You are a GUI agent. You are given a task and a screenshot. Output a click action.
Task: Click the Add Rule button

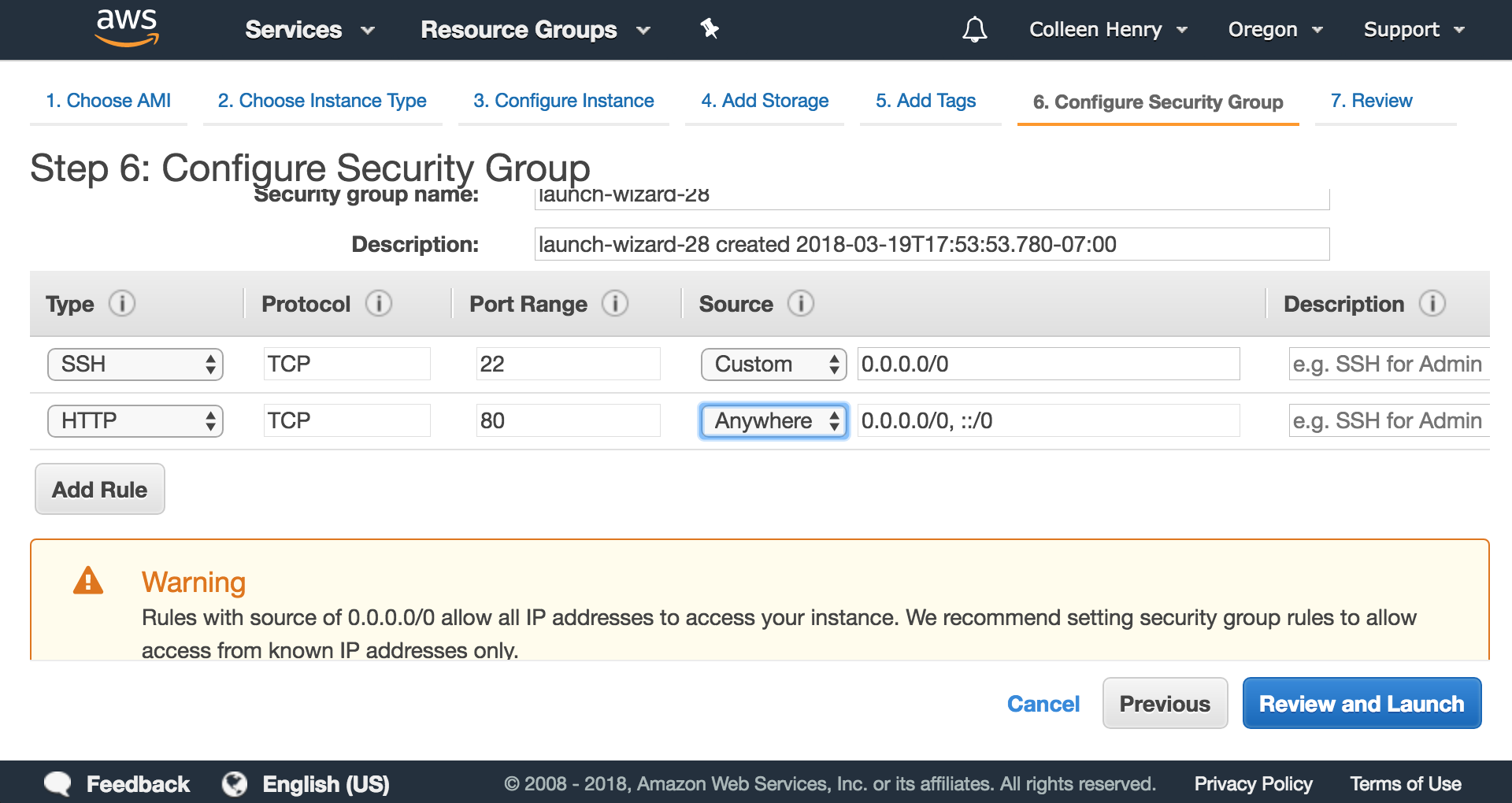click(x=100, y=490)
